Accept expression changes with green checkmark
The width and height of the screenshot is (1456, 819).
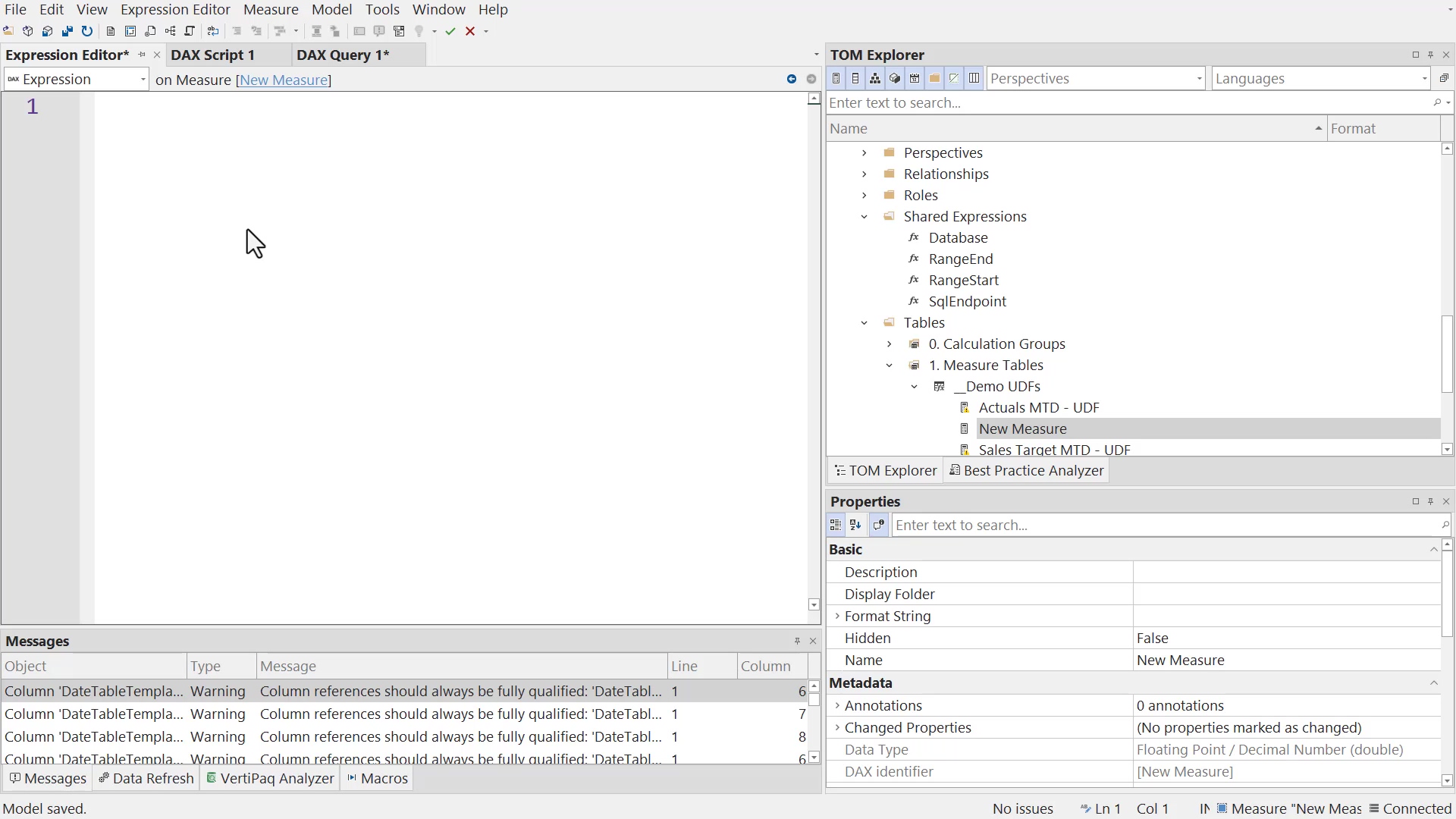coord(450,31)
